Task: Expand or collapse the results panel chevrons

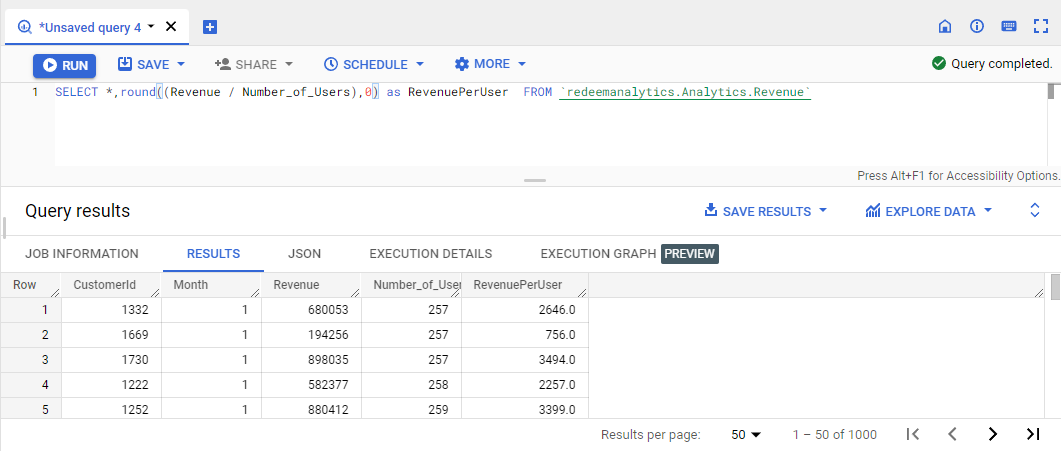Action: [x=1035, y=210]
